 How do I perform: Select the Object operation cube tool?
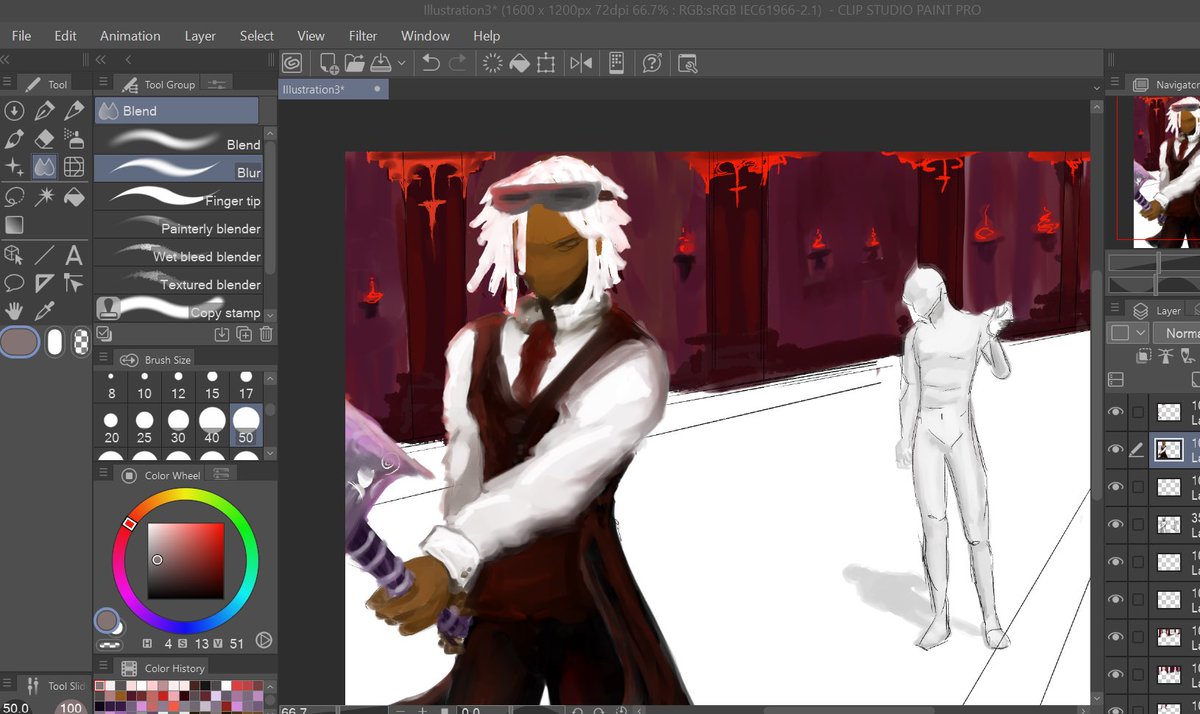[x=14, y=255]
